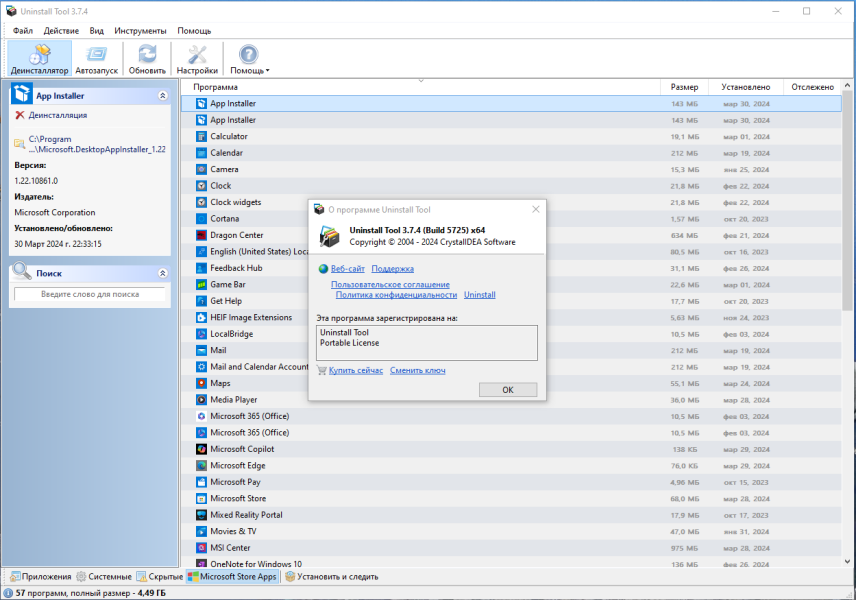Viewport: 856px width, 600px height.
Task: Open the Вид menu
Action: [97, 31]
